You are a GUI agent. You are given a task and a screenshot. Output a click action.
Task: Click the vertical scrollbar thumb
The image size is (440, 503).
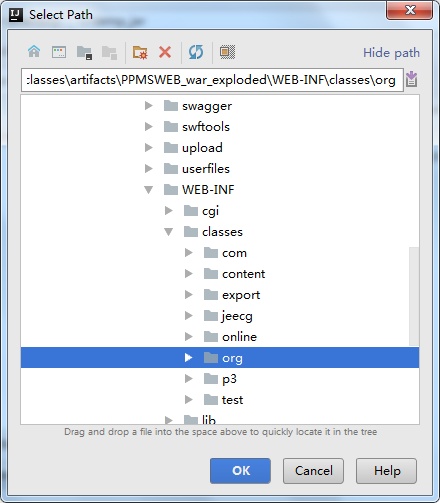[414, 296]
